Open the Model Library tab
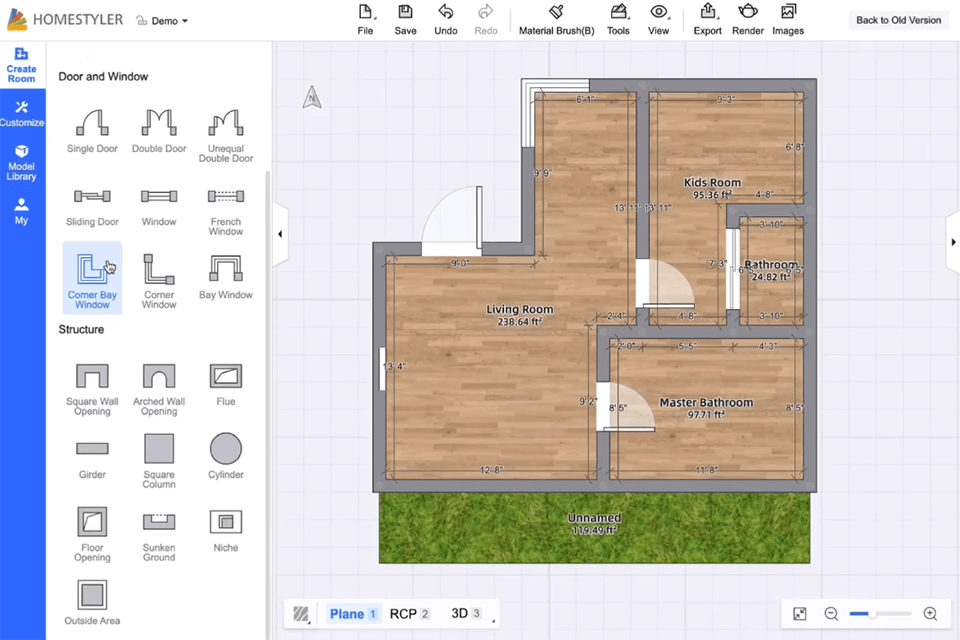The width and height of the screenshot is (960, 640). 21,163
